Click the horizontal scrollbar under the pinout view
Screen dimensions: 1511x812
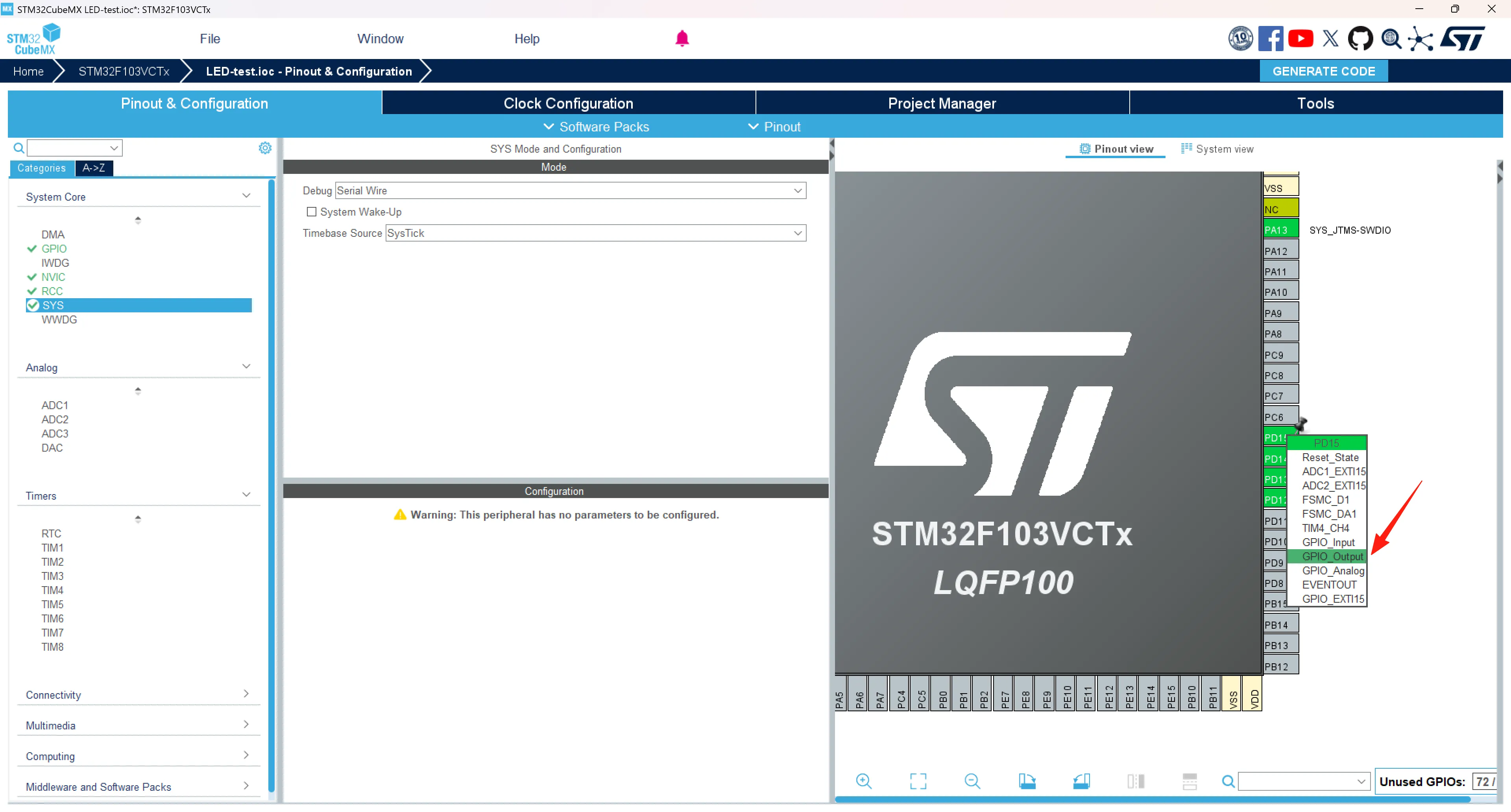point(1152,799)
